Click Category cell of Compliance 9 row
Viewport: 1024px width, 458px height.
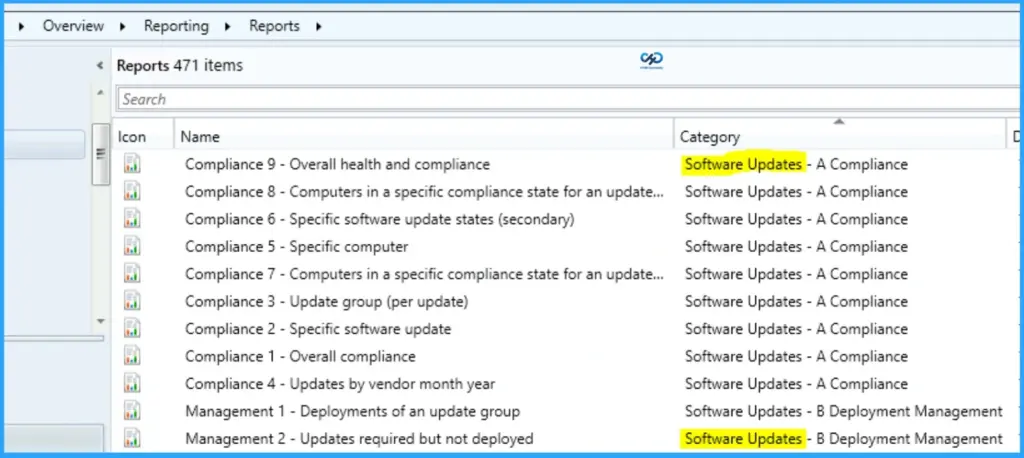pos(795,165)
